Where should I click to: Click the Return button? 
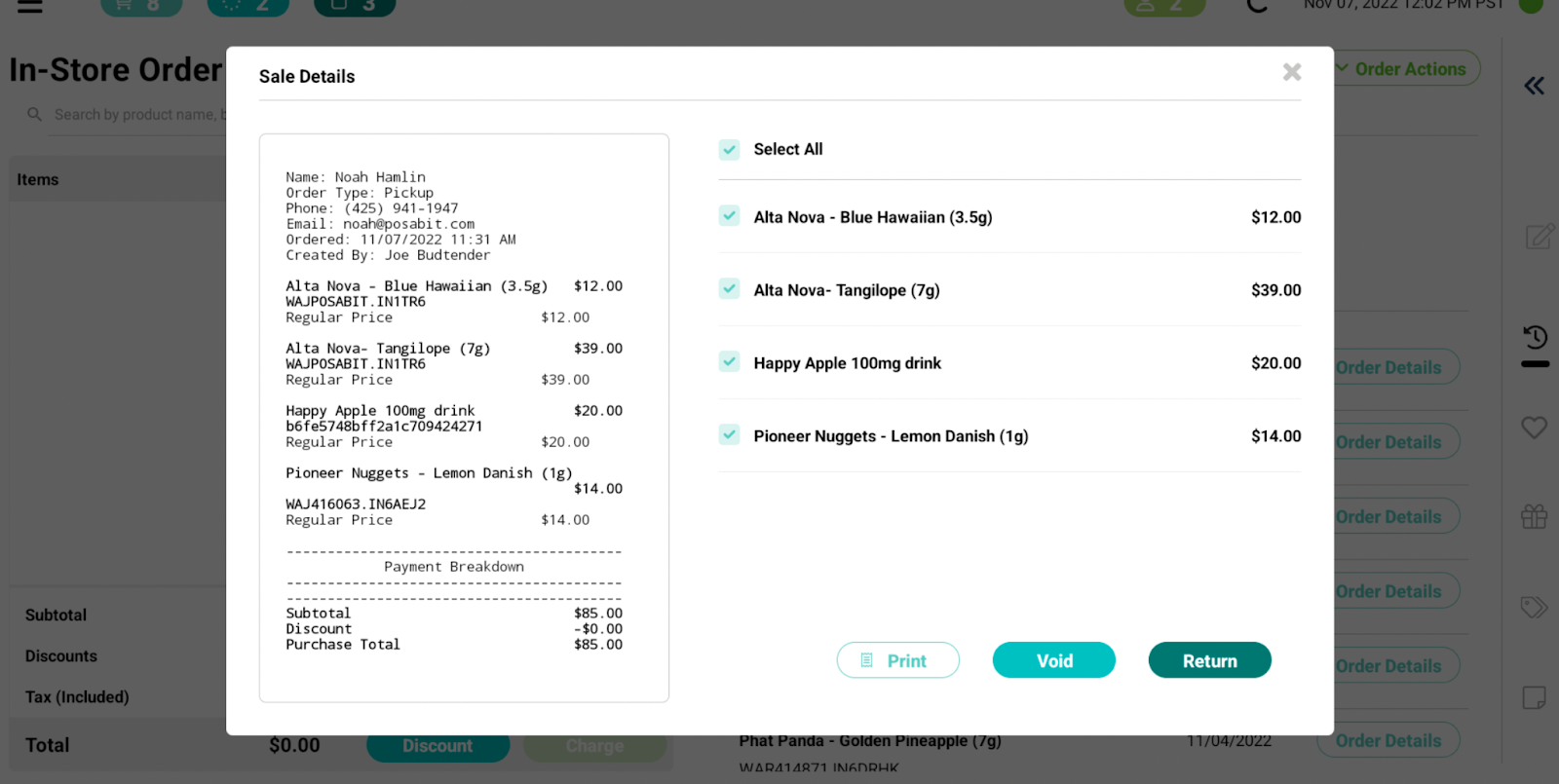1209,660
